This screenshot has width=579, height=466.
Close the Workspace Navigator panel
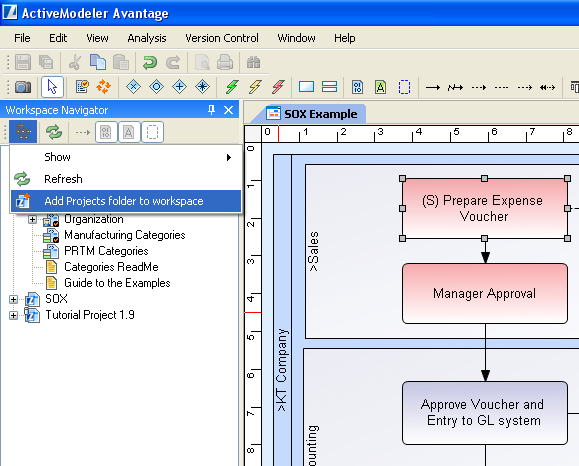tap(229, 110)
